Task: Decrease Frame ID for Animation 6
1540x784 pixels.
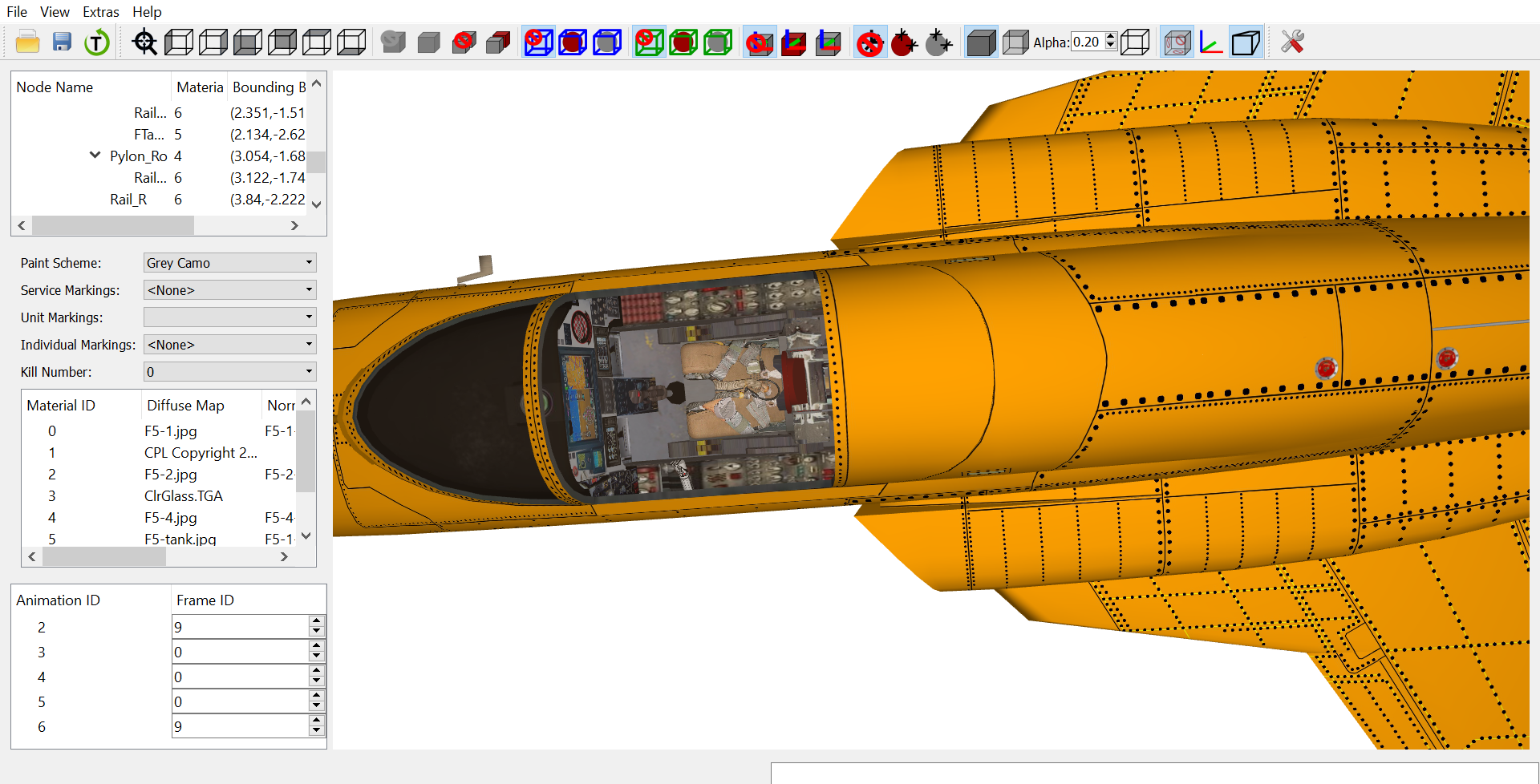Action: click(317, 732)
